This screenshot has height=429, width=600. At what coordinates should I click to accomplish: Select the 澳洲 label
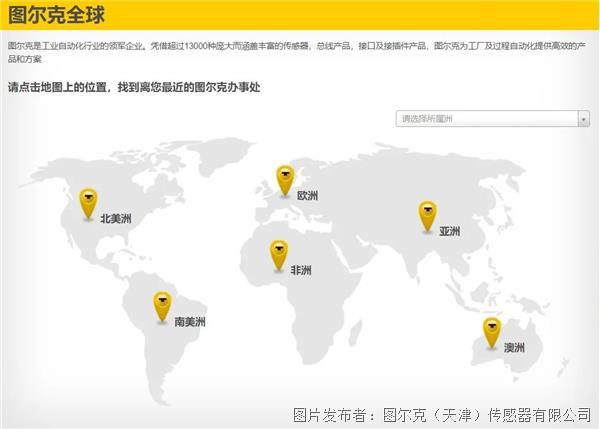(514, 347)
